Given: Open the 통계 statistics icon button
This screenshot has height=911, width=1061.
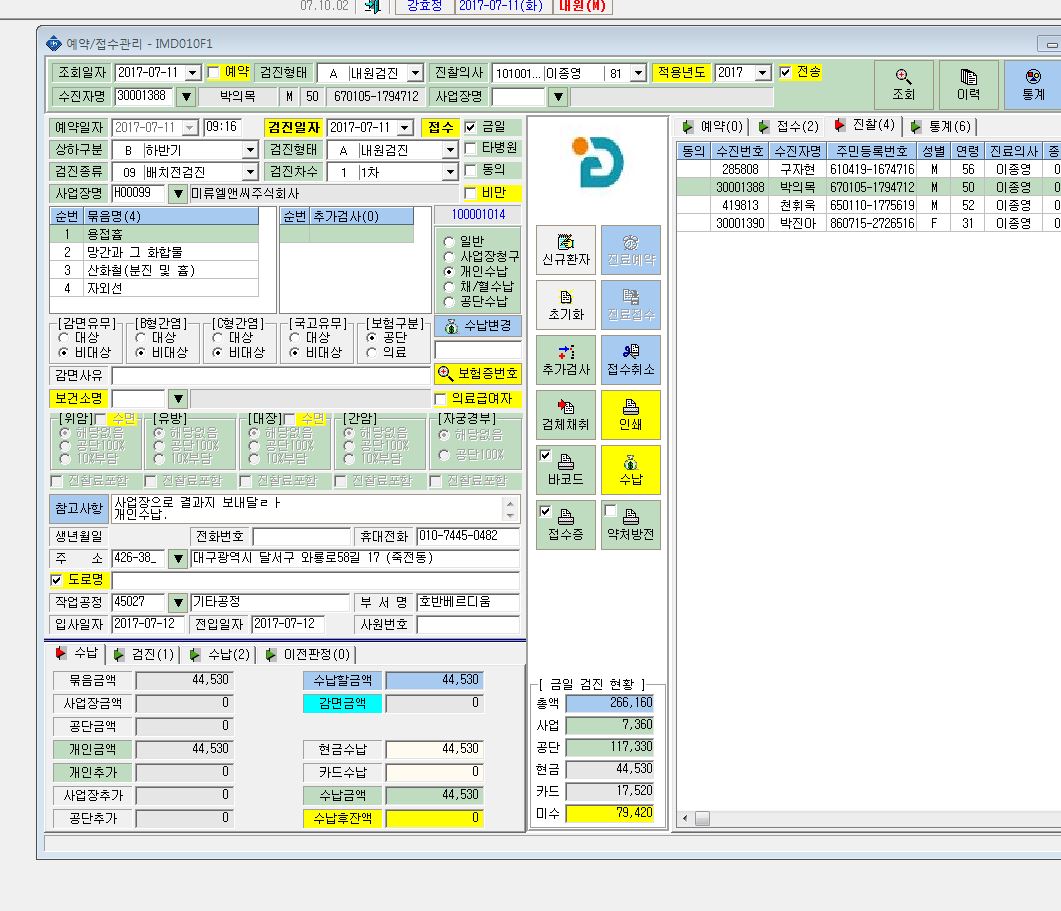Looking at the screenshot, I should (x=1033, y=85).
